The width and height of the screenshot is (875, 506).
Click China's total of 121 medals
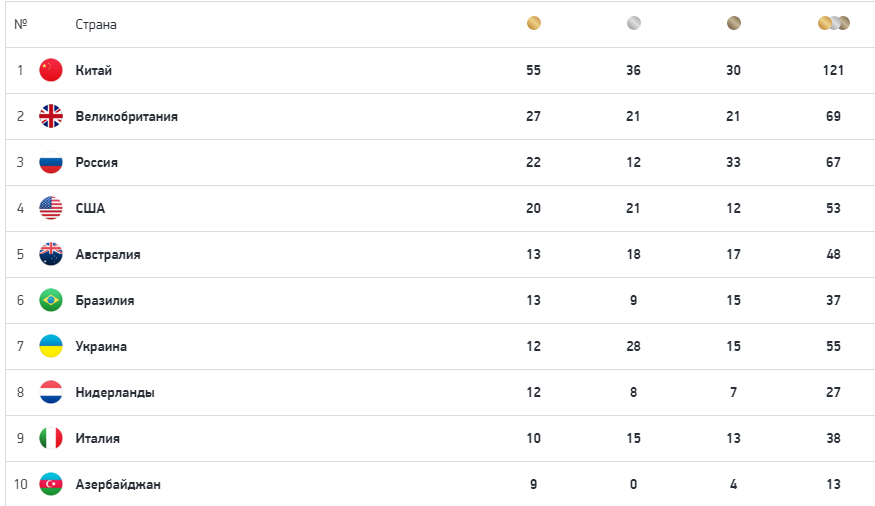click(833, 70)
